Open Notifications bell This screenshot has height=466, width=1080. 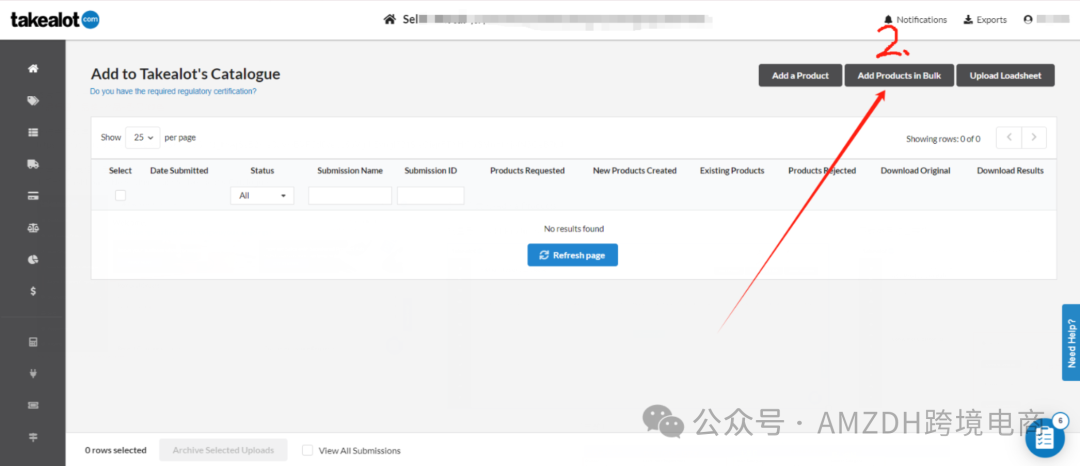pyautogui.click(x=915, y=20)
